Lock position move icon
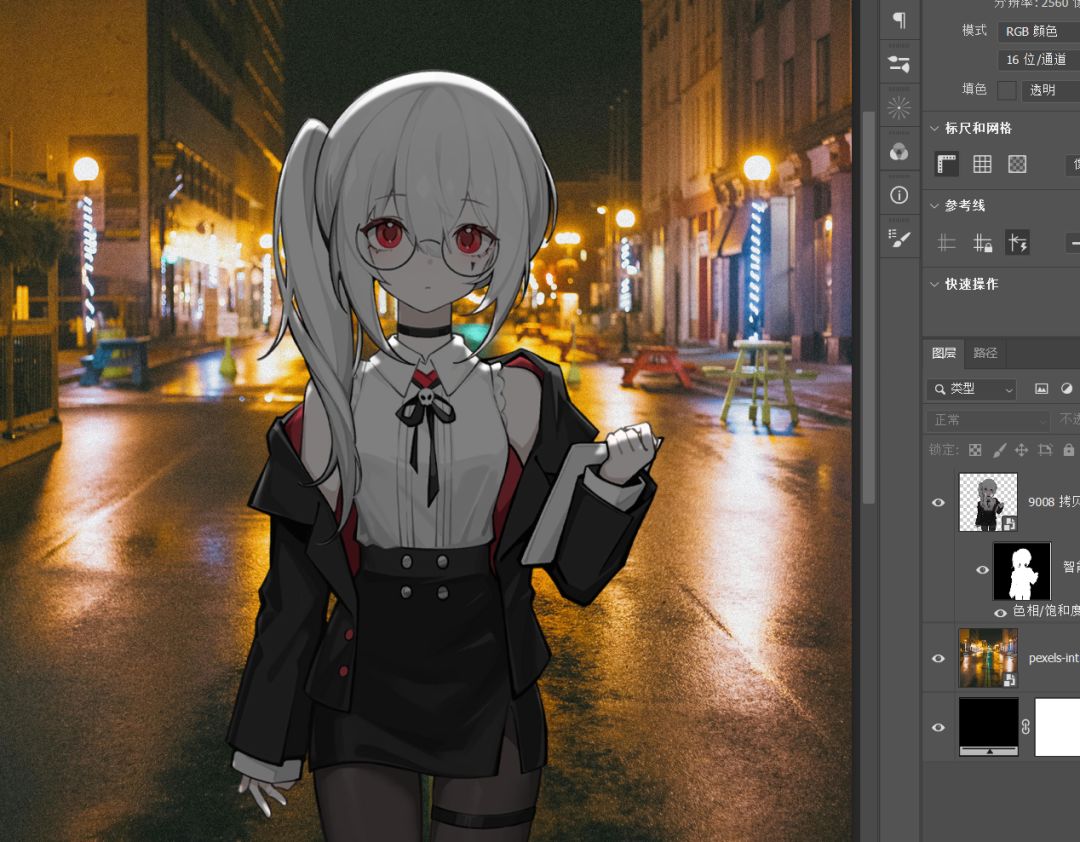This screenshot has height=842, width=1080. (x=1021, y=450)
